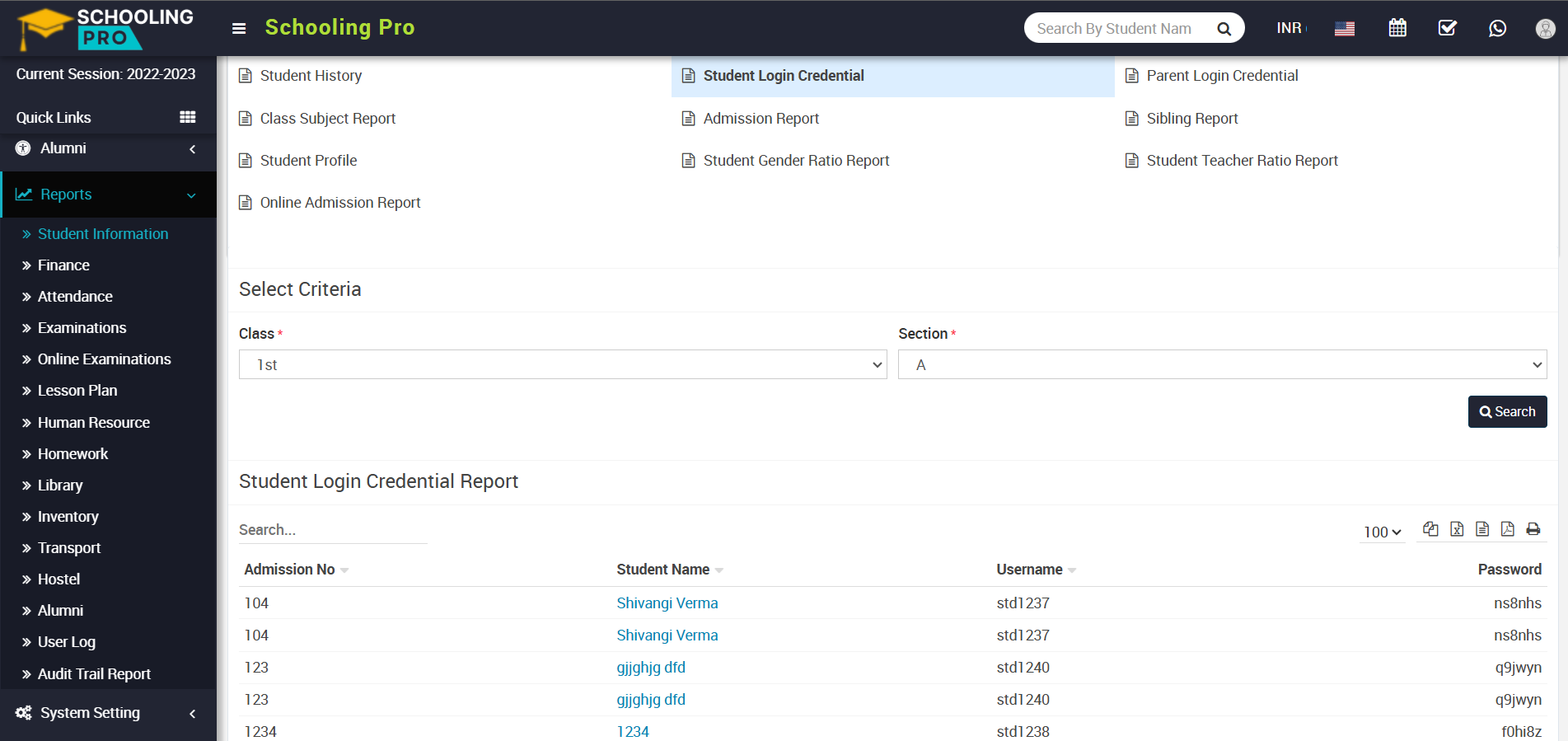Click Current Session 2022-2023 text

(x=105, y=74)
